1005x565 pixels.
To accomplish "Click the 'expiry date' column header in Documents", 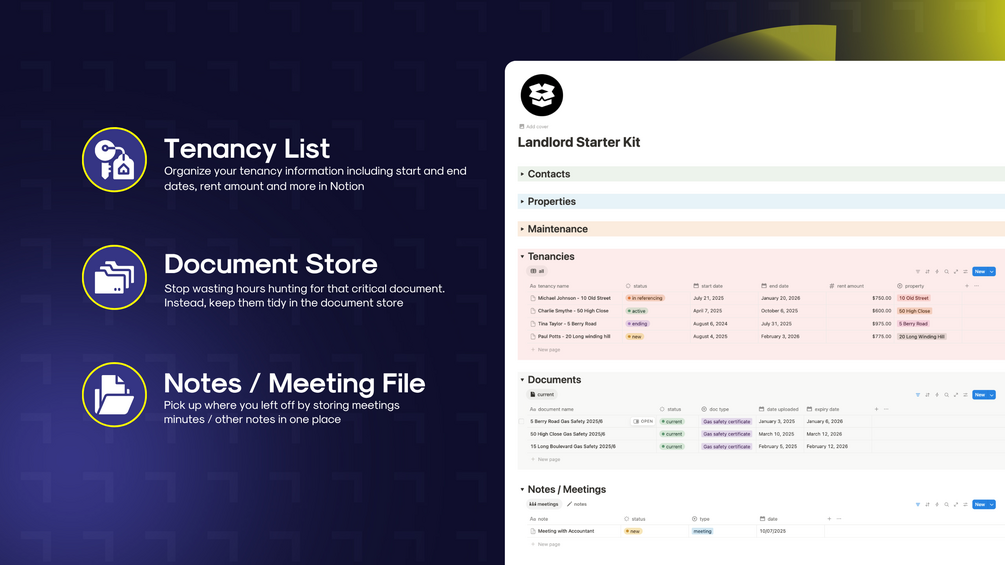I will coord(823,409).
